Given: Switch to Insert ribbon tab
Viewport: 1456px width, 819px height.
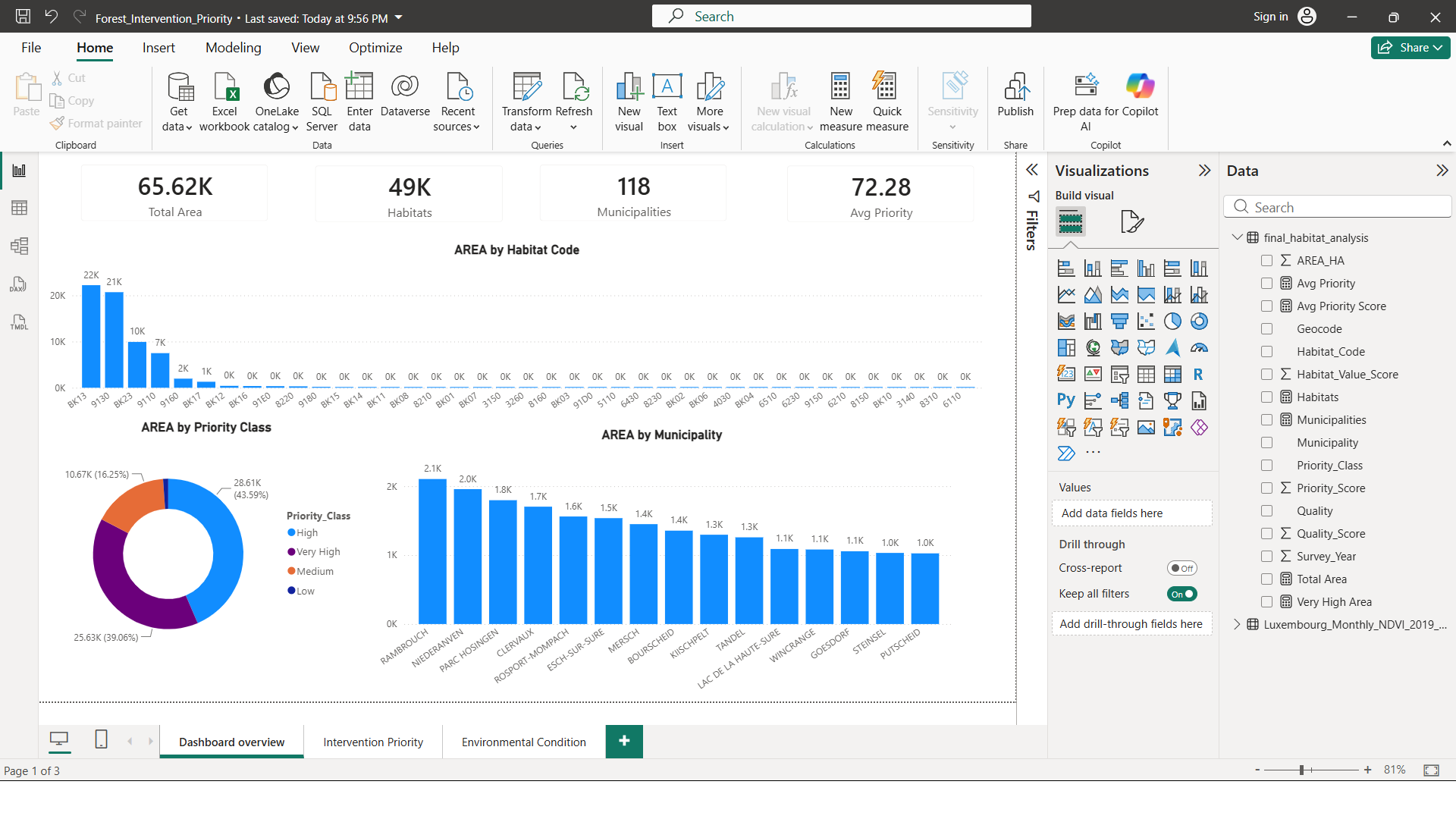Looking at the screenshot, I should tap(158, 48).
